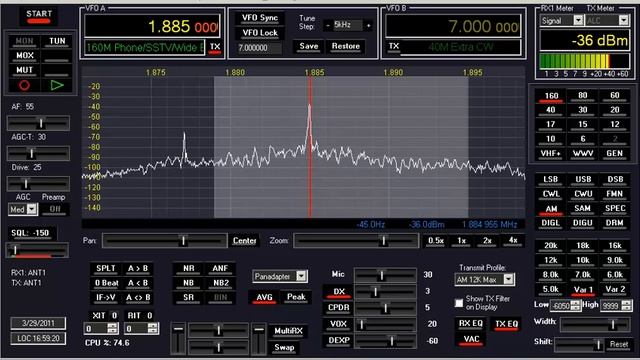Switch to CWL mode

[x=551, y=194]
